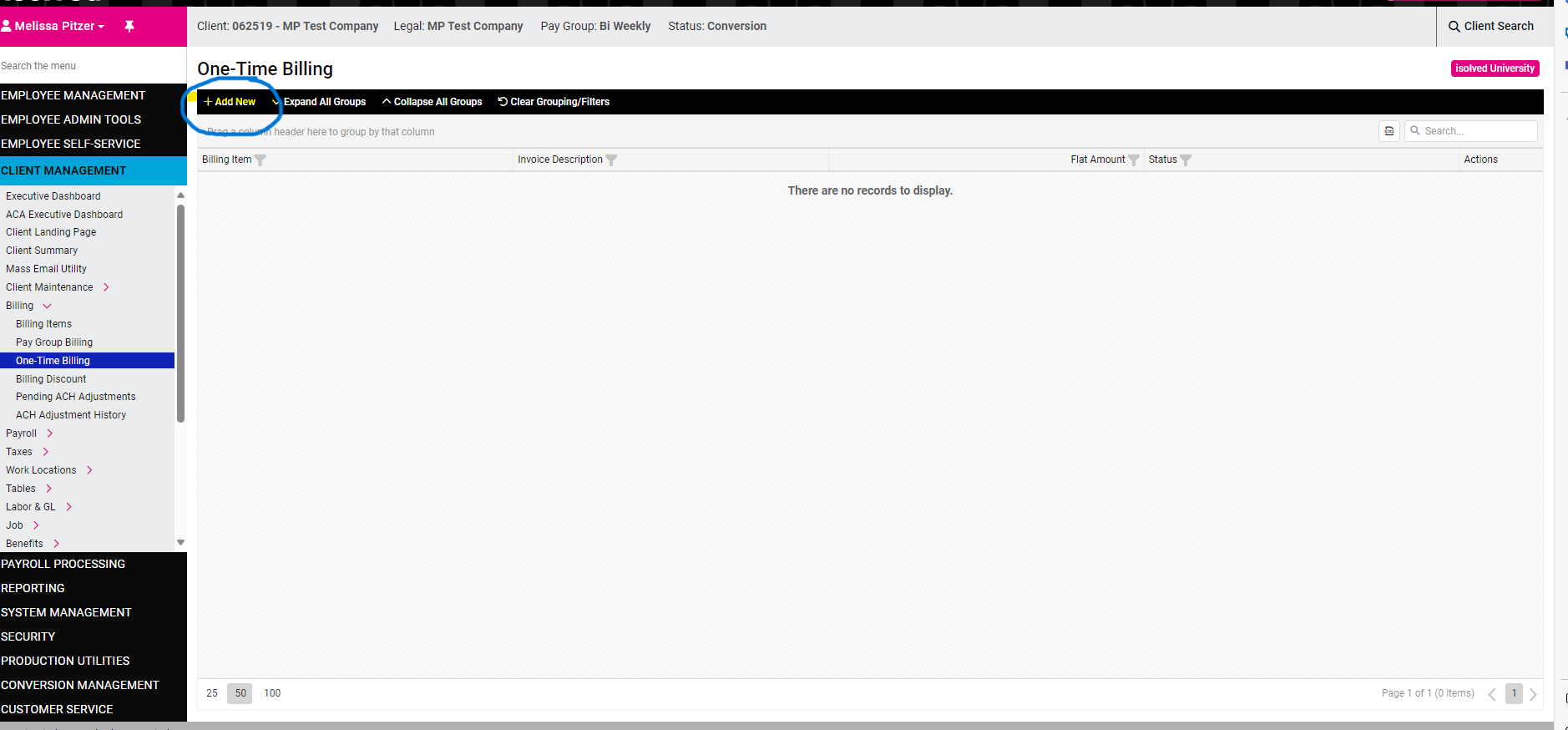The height and width of the screenshot is (730, 1568).
Task: Click the pin icon beside Melissa Pitzer
Action: tap(129, 26)
